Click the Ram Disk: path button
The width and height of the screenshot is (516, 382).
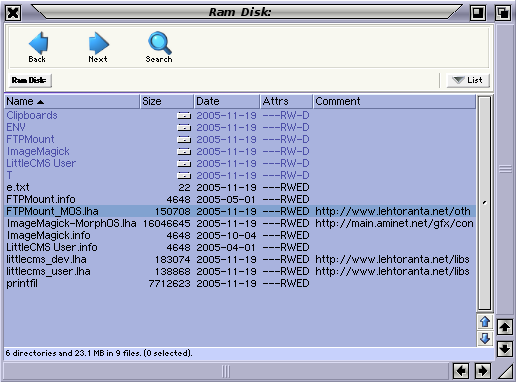tap(30, 80)
